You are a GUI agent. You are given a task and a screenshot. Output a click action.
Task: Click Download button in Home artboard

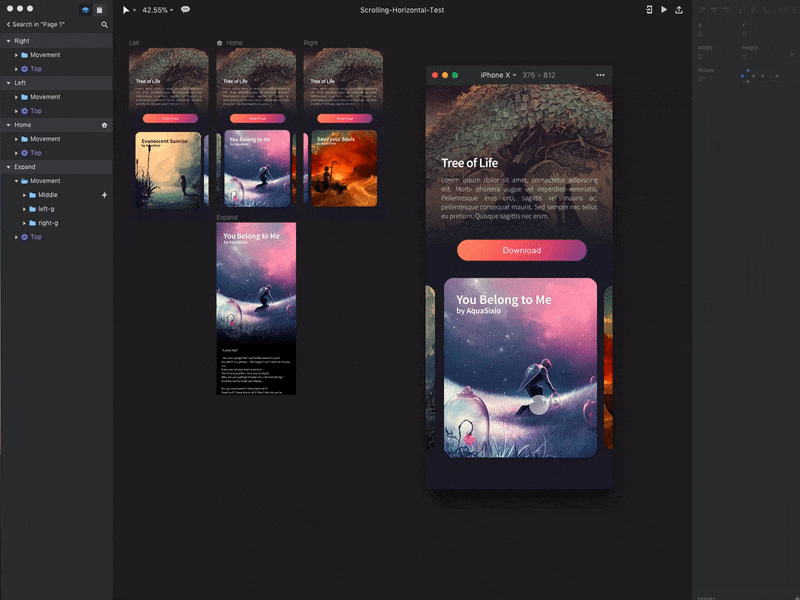257,118
